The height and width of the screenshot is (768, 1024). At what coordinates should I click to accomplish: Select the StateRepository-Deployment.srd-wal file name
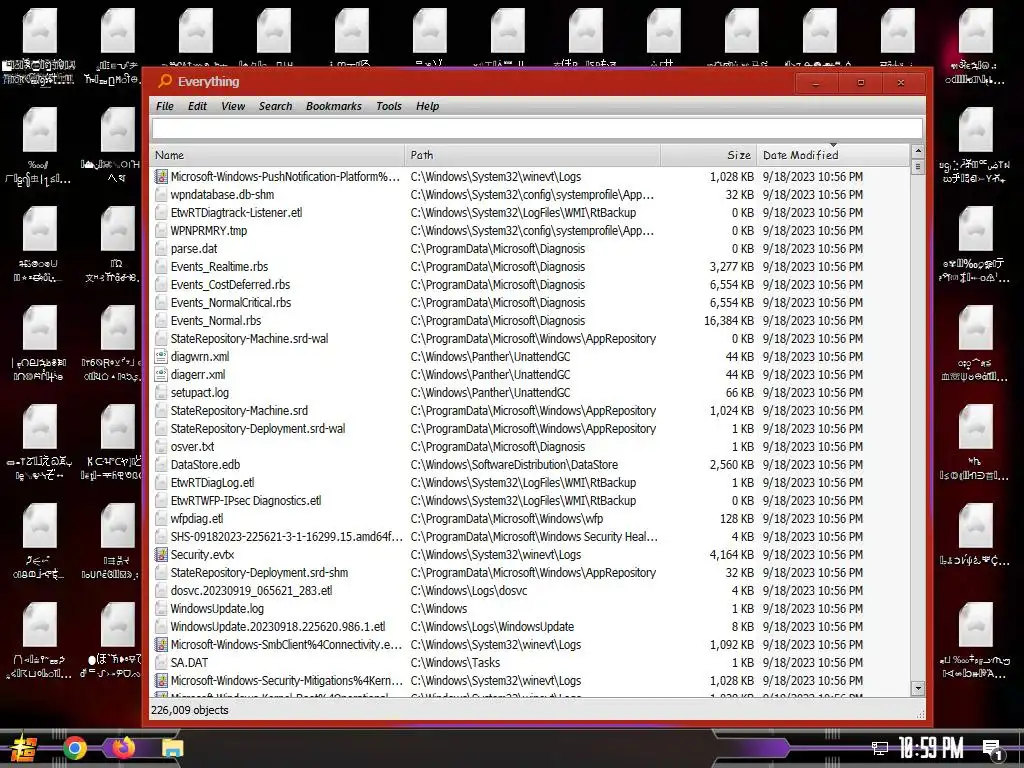(x=258, y=428)
